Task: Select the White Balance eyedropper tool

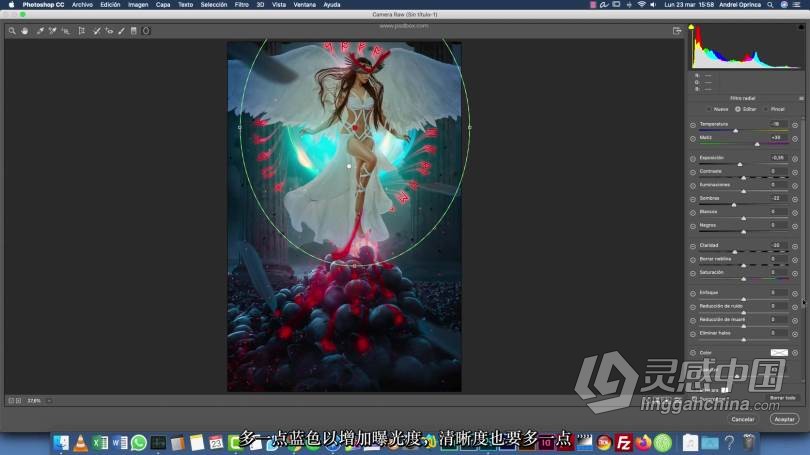Action: 40,31
